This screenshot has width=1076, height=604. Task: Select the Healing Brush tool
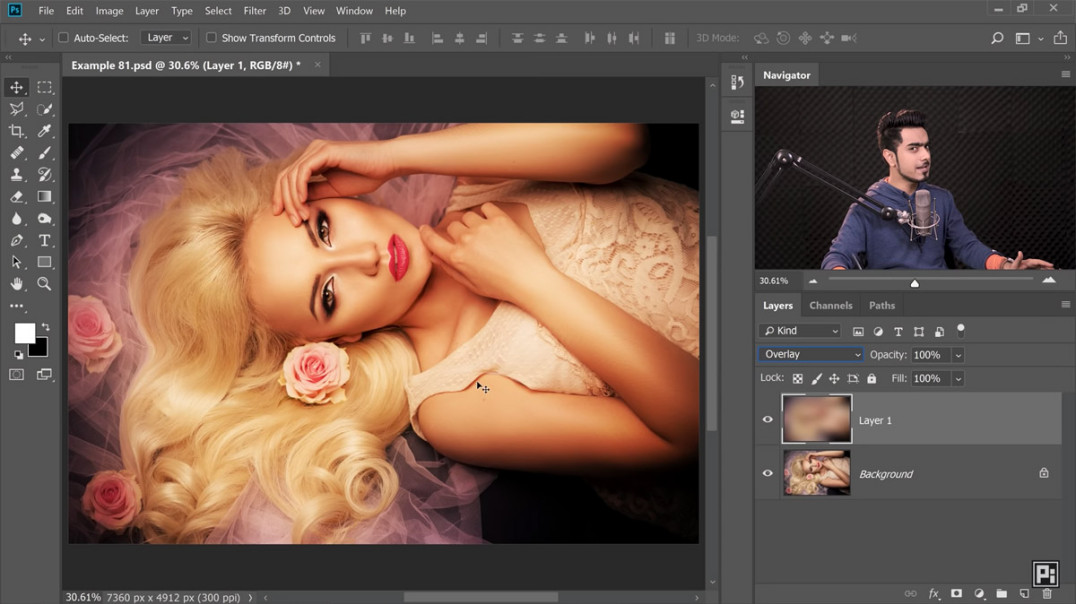click(16, 153)
